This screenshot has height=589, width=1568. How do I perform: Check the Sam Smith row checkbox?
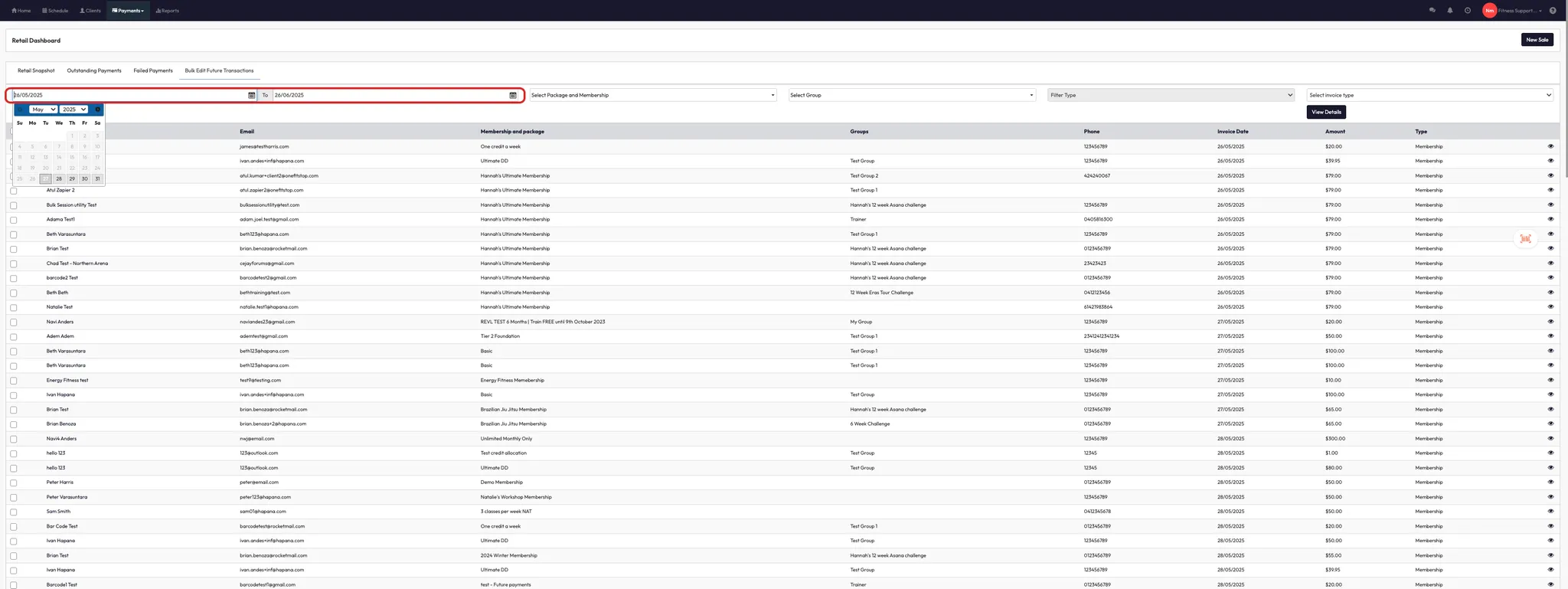pyautogui.click(x=14, y=512)
